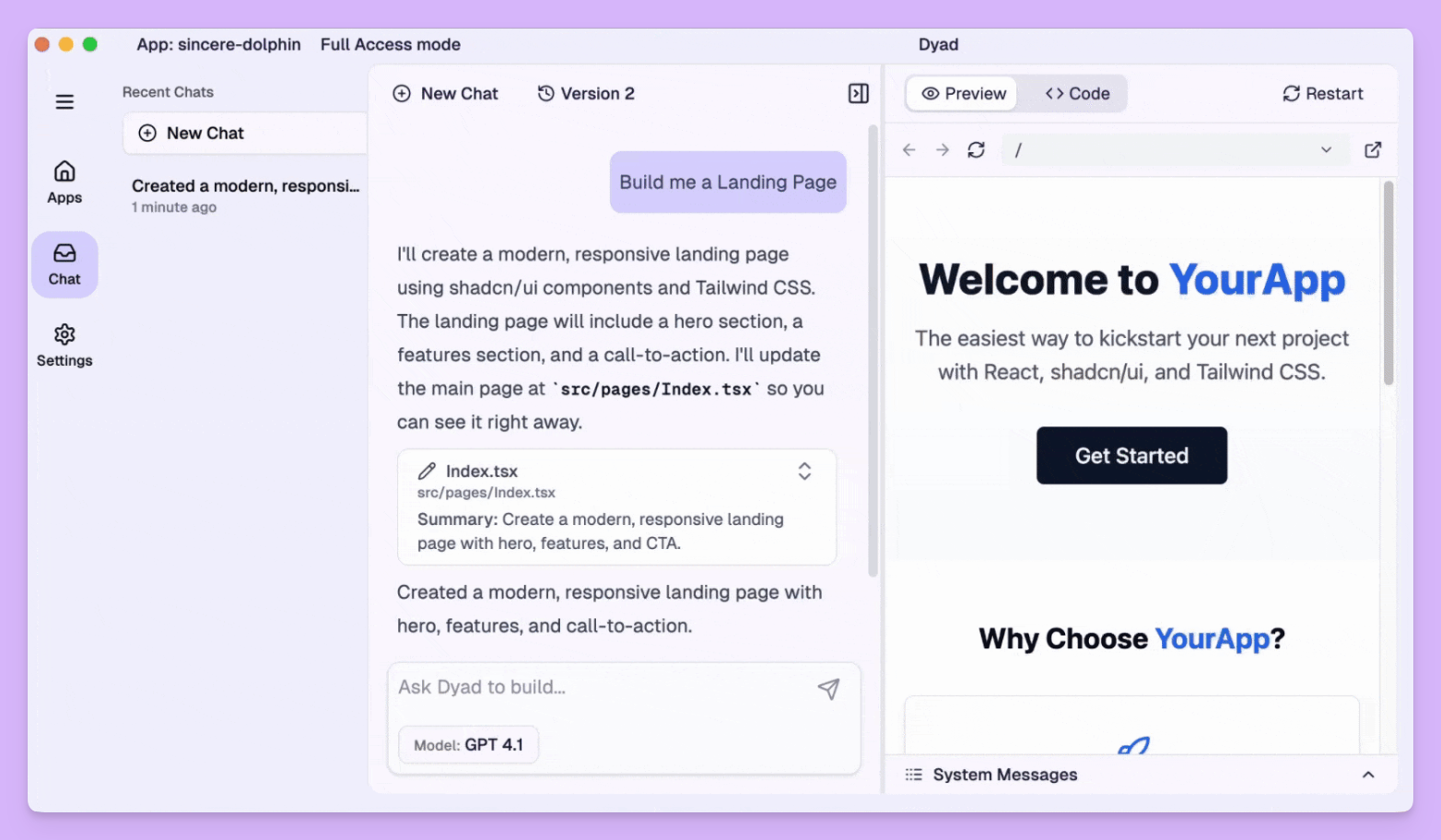Go to the Apps section
Screen dimensions: 1441x840
point(64,181)
